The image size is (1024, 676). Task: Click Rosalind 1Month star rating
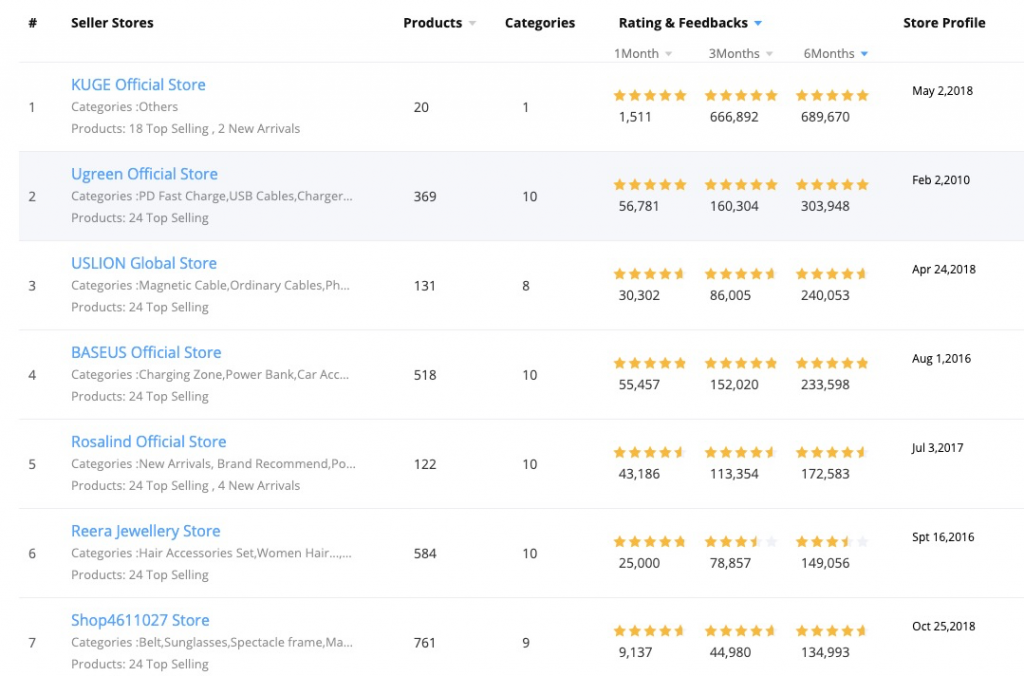pyautogui.click(x=648, y=453)
